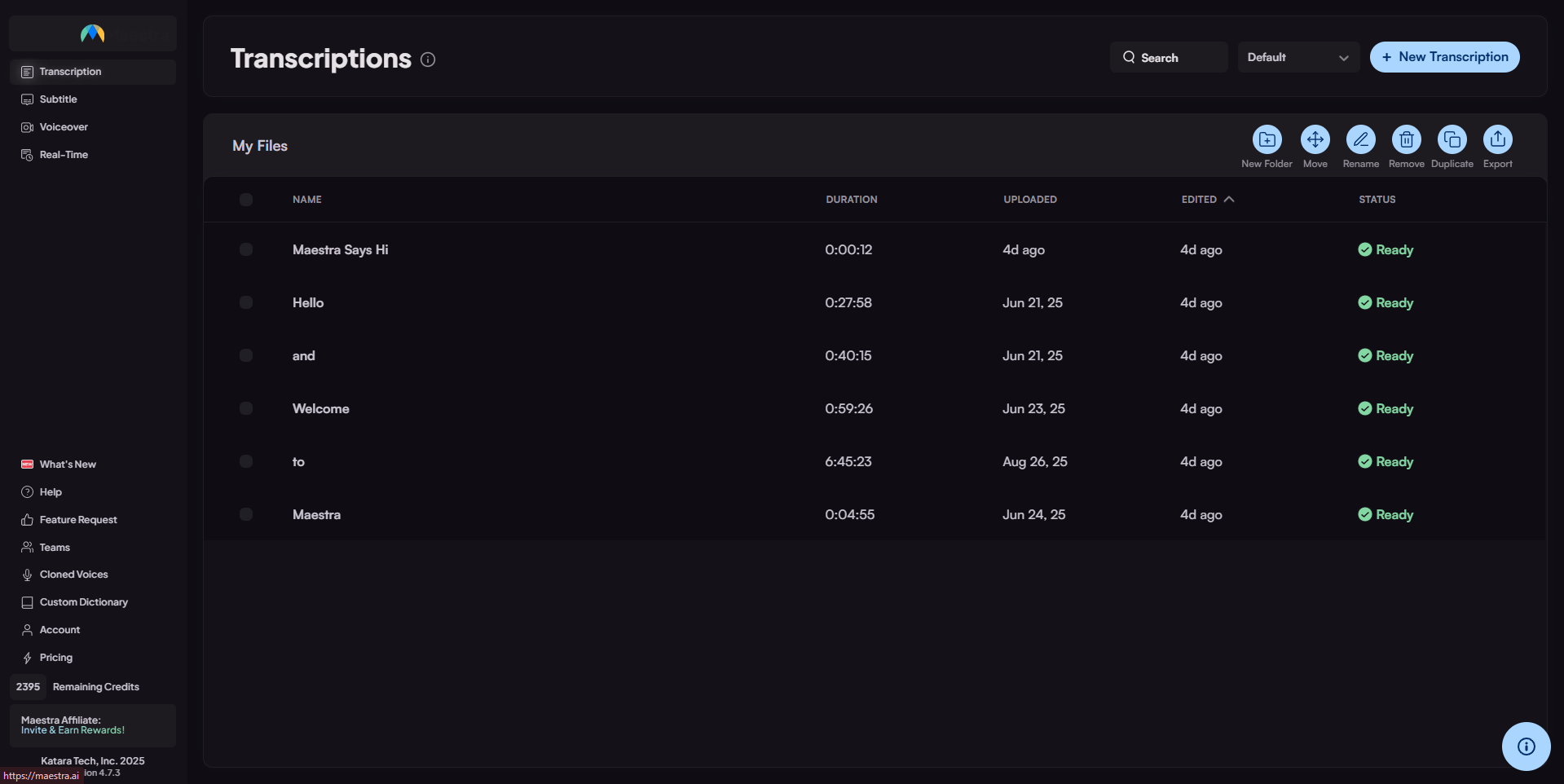1564x784 pixels.
Task: Click the Duplicate icon
Action: coord(1452,139)
